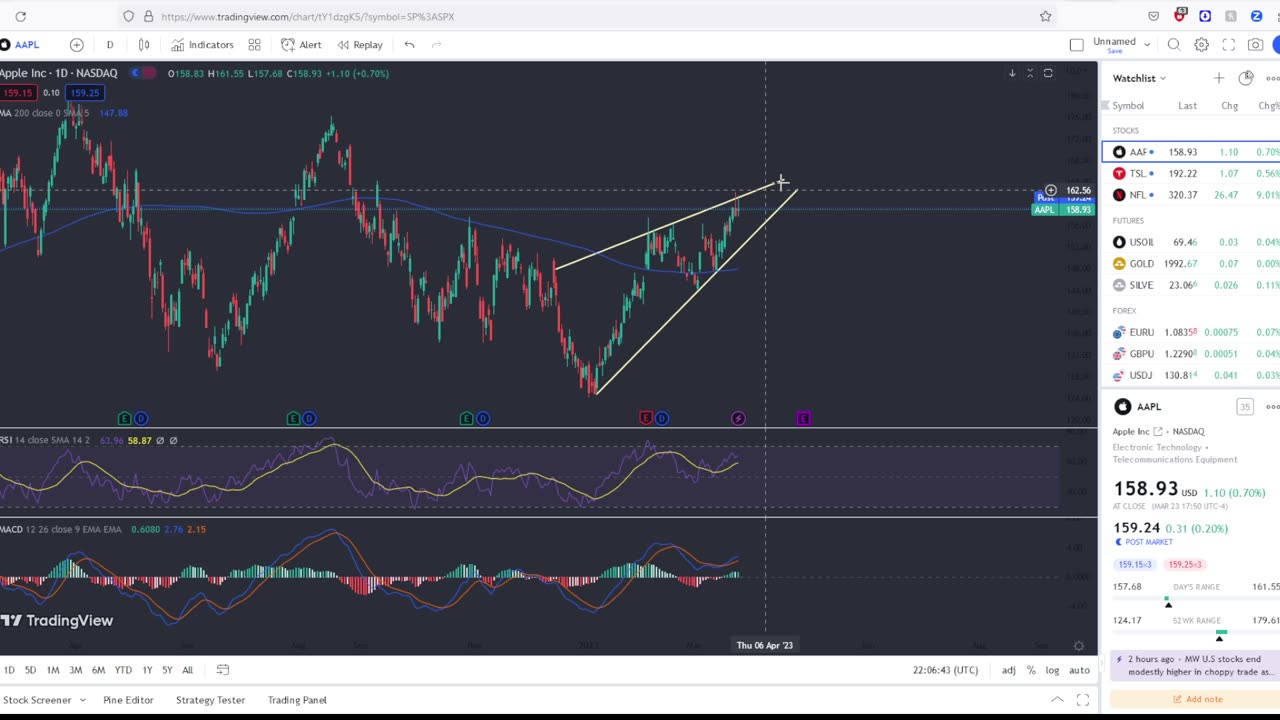
Task: Start bar Replay mode
Action: (x=360, y=44)
